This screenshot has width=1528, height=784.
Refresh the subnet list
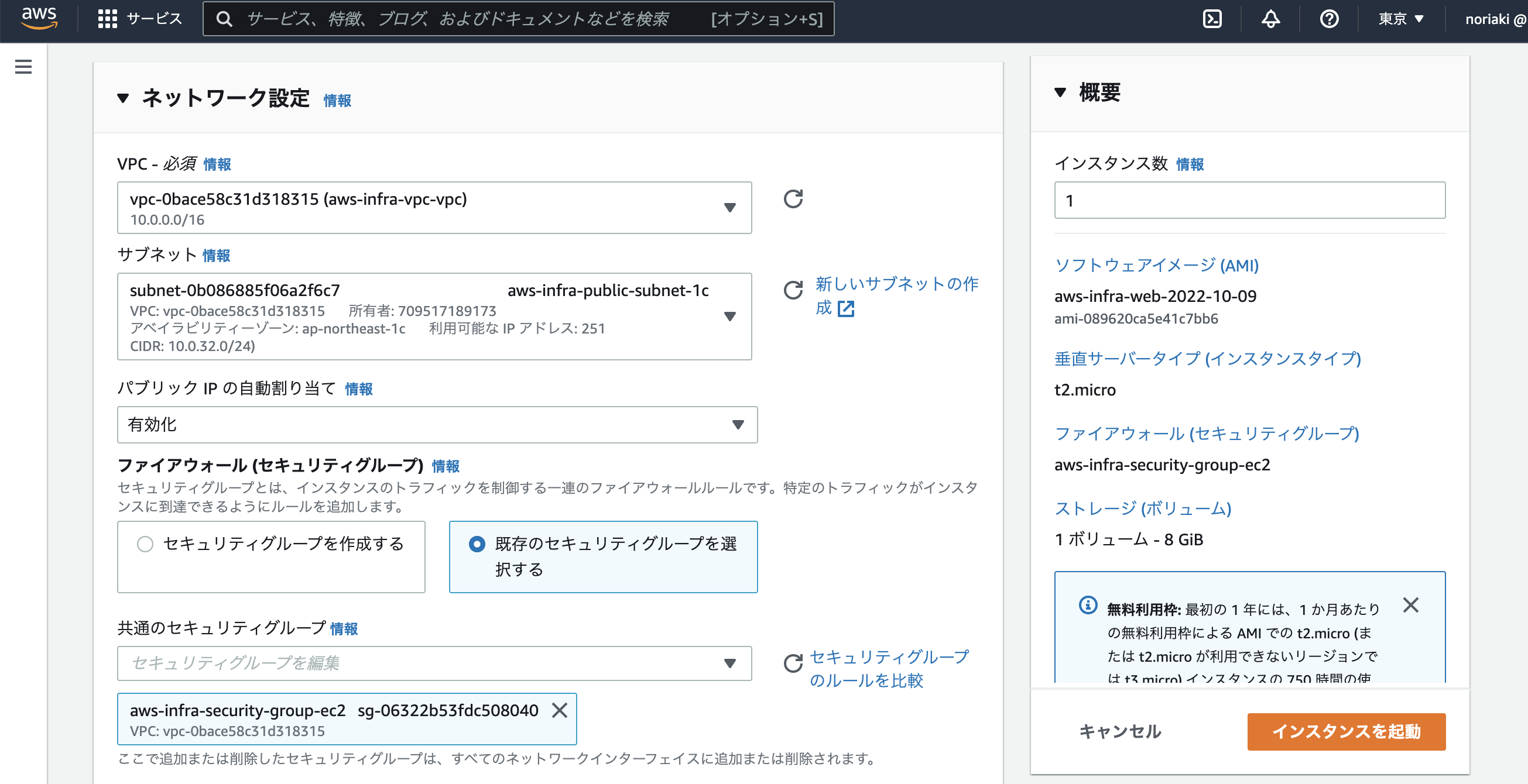(x=793, y=291)
